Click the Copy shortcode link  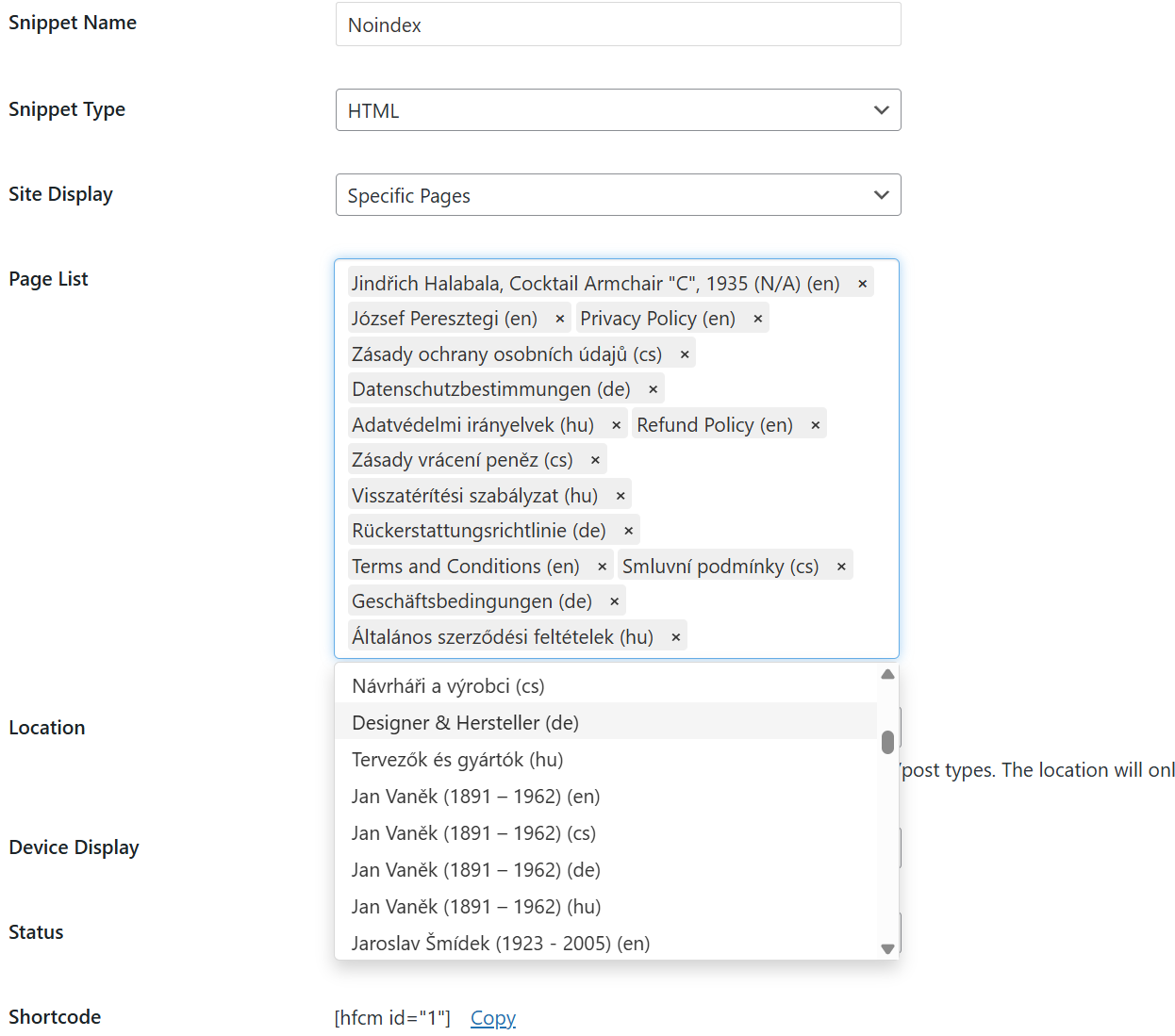492,1018
